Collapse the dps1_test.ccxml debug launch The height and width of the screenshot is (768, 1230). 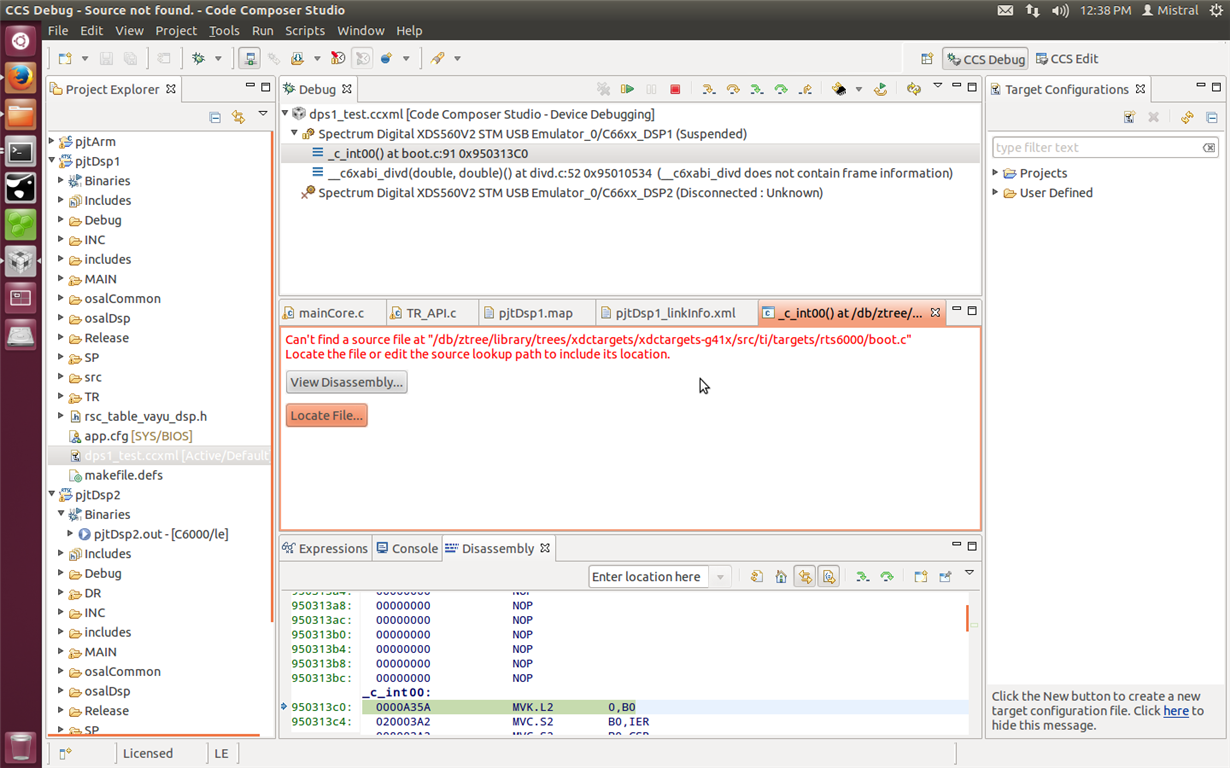[285, 114]
